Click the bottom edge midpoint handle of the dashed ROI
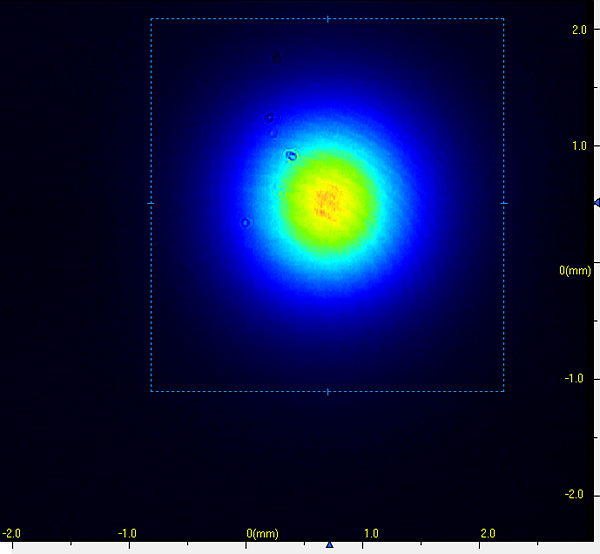600x554 pixels. (328, 391)
